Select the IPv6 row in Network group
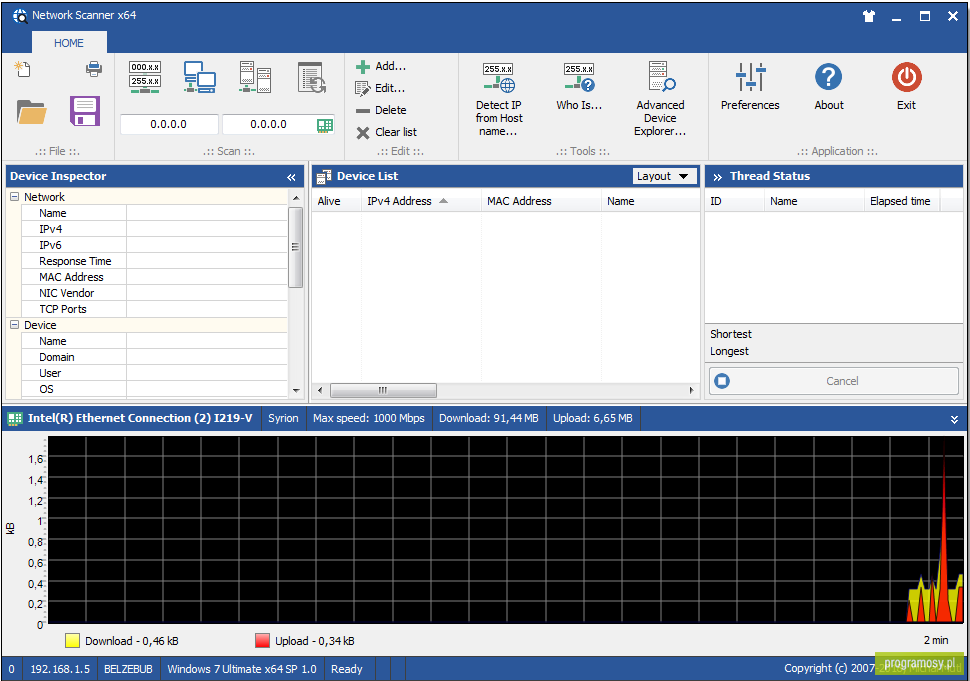Viewport: 970px width, 681px height. point(155,245)
